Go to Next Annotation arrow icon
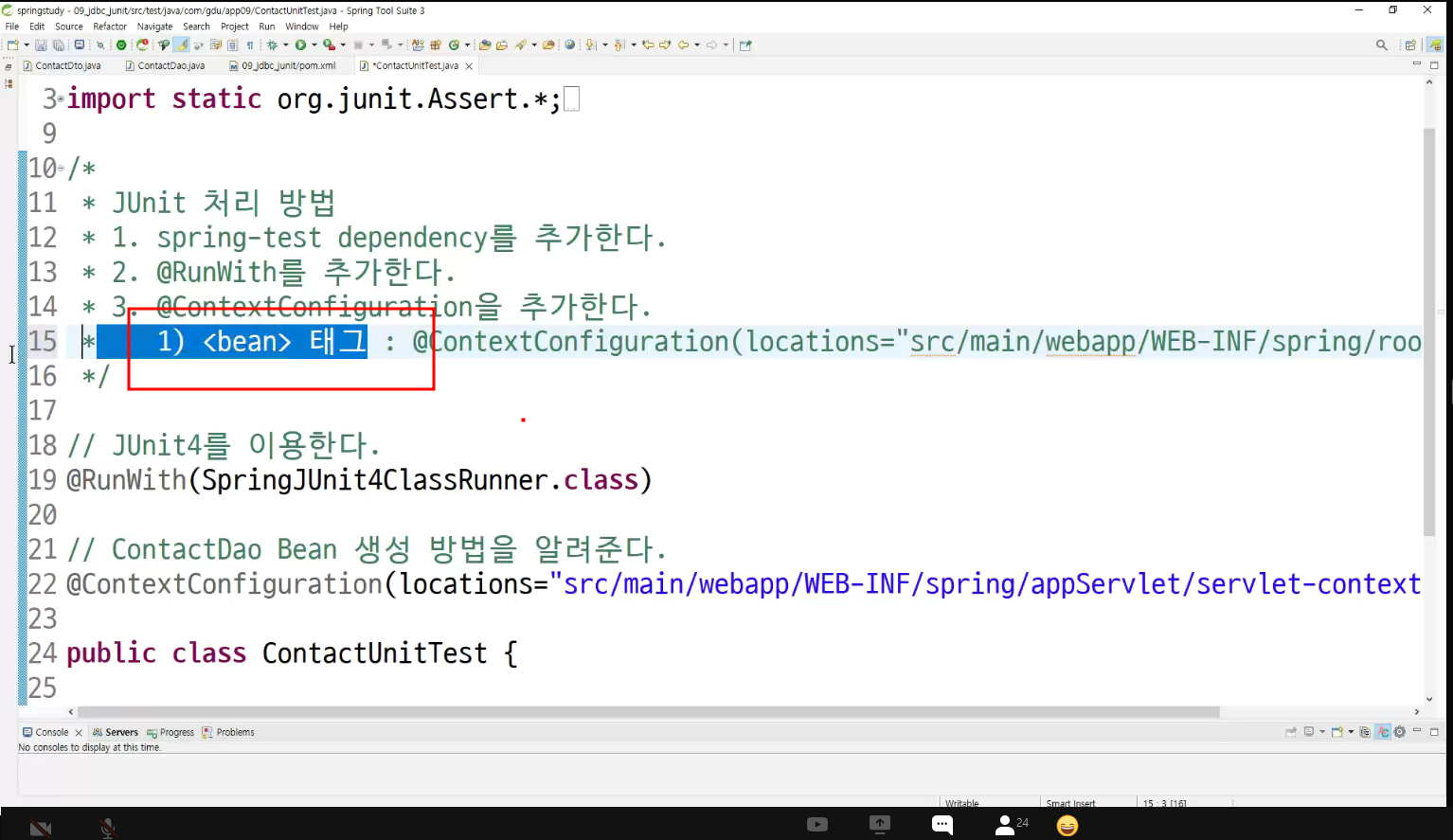1453x840 pixels. [x=589, y=45]
